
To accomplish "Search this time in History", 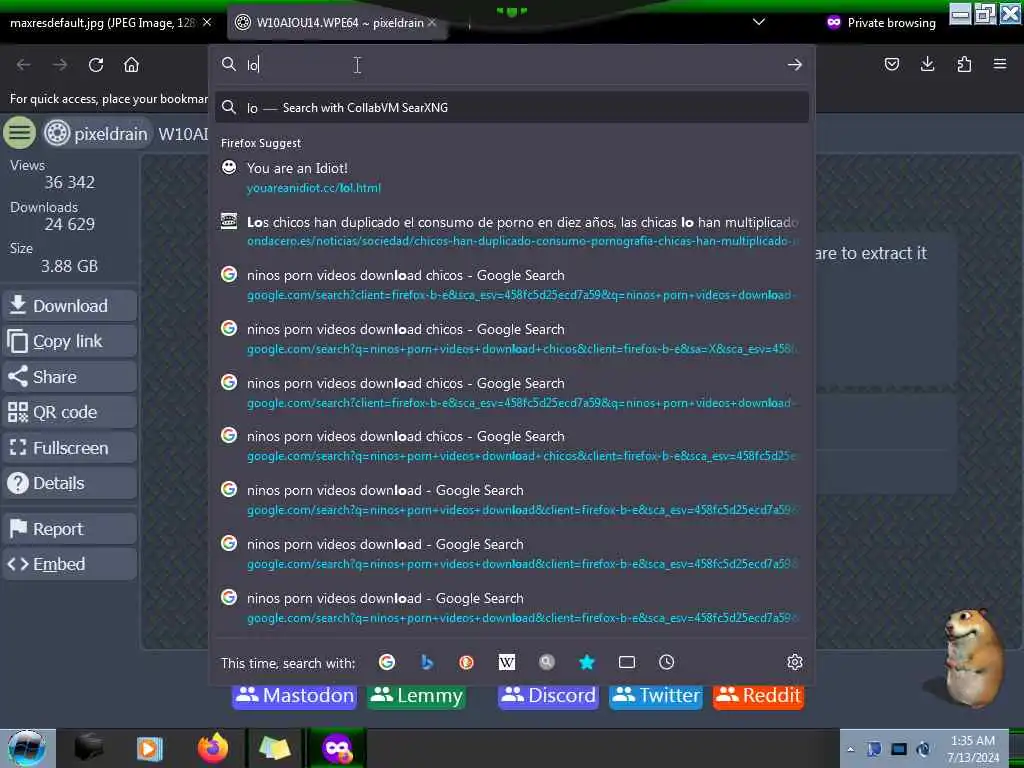I will (x=666, y=662).
